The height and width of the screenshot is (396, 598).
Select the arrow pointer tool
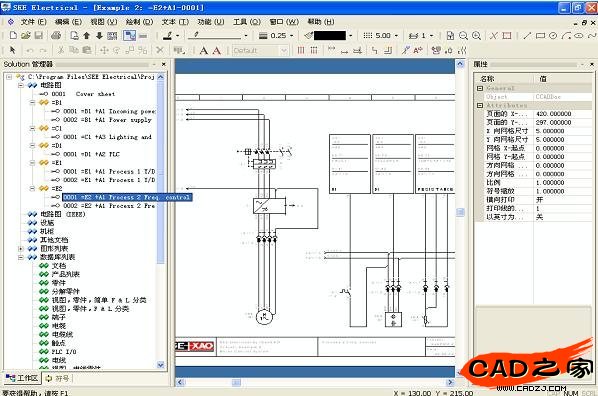(13, 50)
